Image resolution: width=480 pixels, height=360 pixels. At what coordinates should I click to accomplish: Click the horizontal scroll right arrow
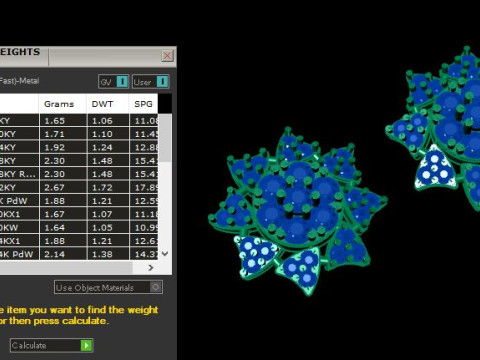pyautogui.click(x=150, y=268)
